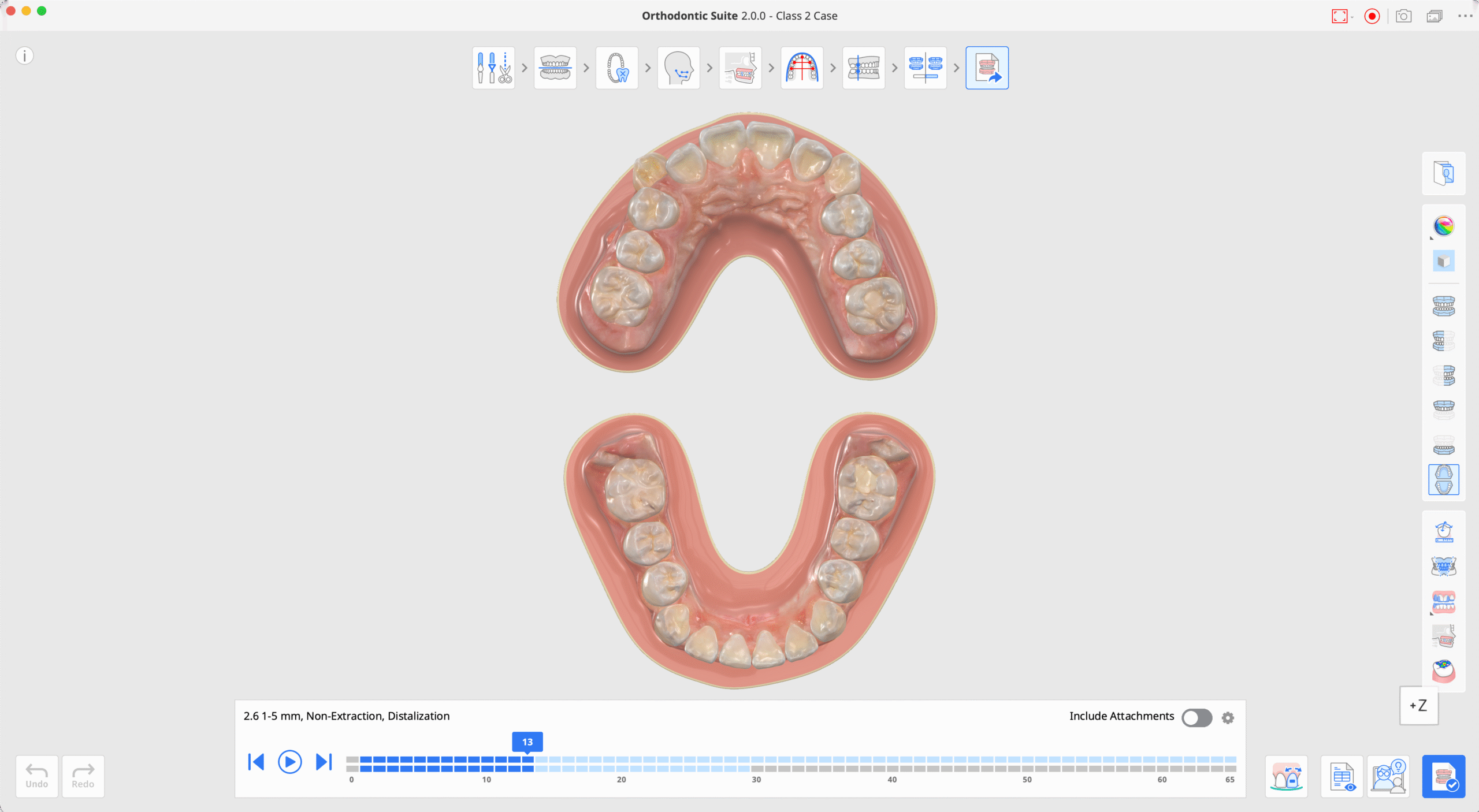Select the export treatment plan step
The image size is (1479, 812).
pos(987,68)
